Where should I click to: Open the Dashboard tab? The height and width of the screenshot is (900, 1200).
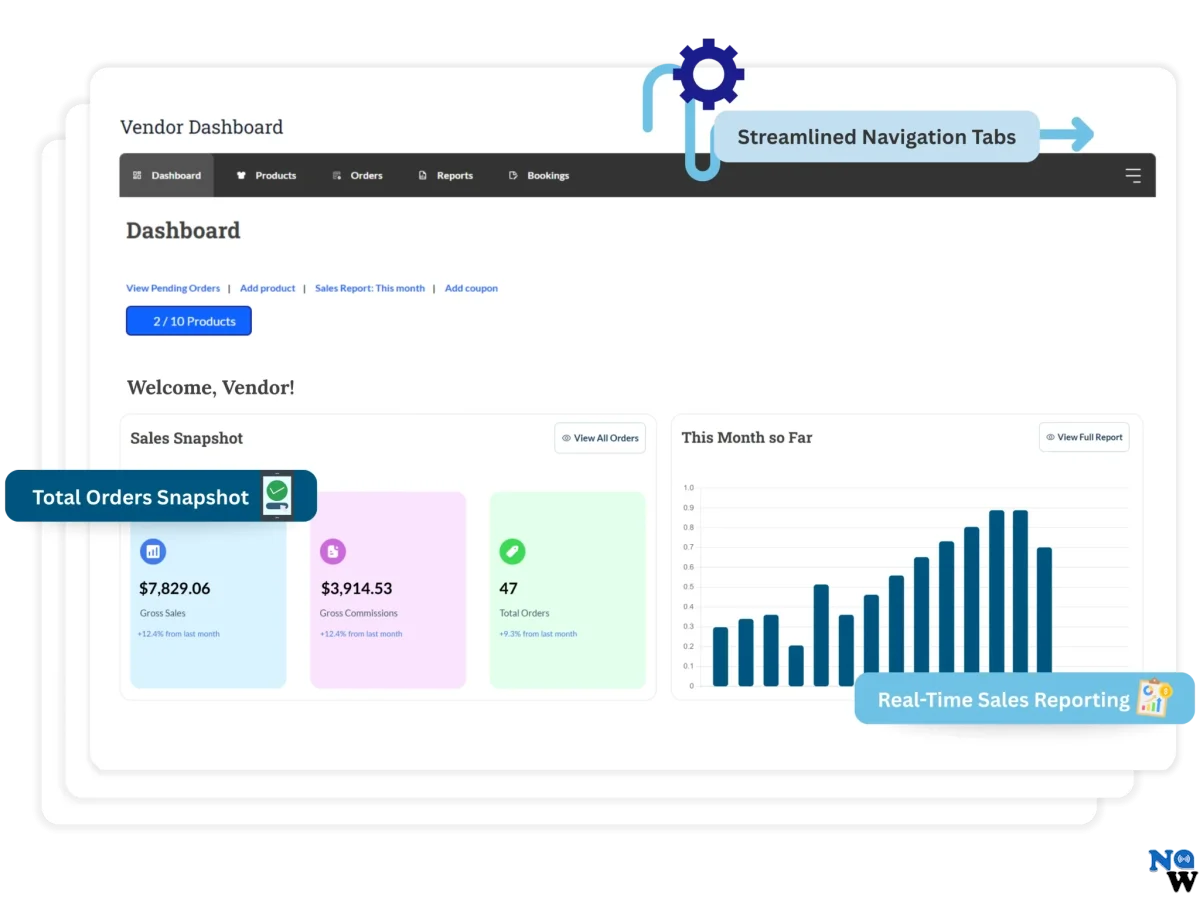pos(167,176)
